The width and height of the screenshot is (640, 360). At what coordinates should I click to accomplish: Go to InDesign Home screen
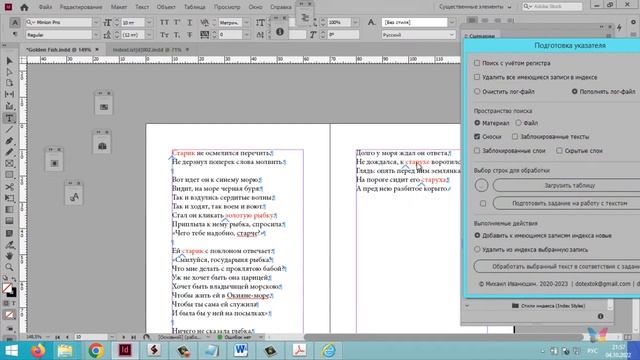point(24,7)
